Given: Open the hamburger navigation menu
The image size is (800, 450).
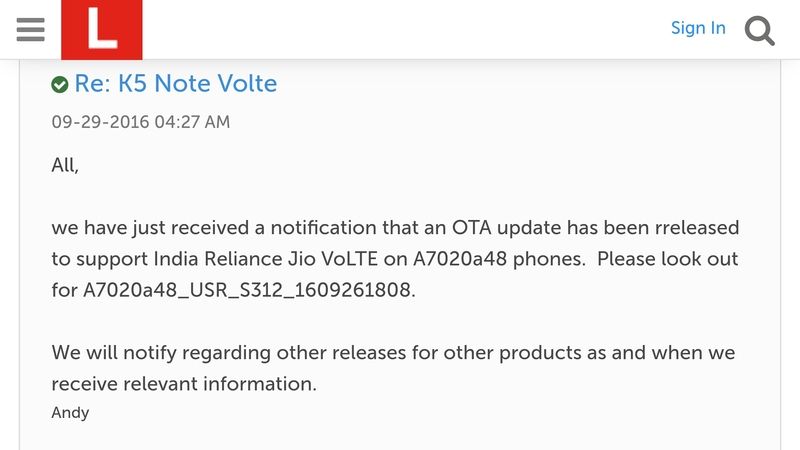Looking at the screenshot, I should [31, 29].
